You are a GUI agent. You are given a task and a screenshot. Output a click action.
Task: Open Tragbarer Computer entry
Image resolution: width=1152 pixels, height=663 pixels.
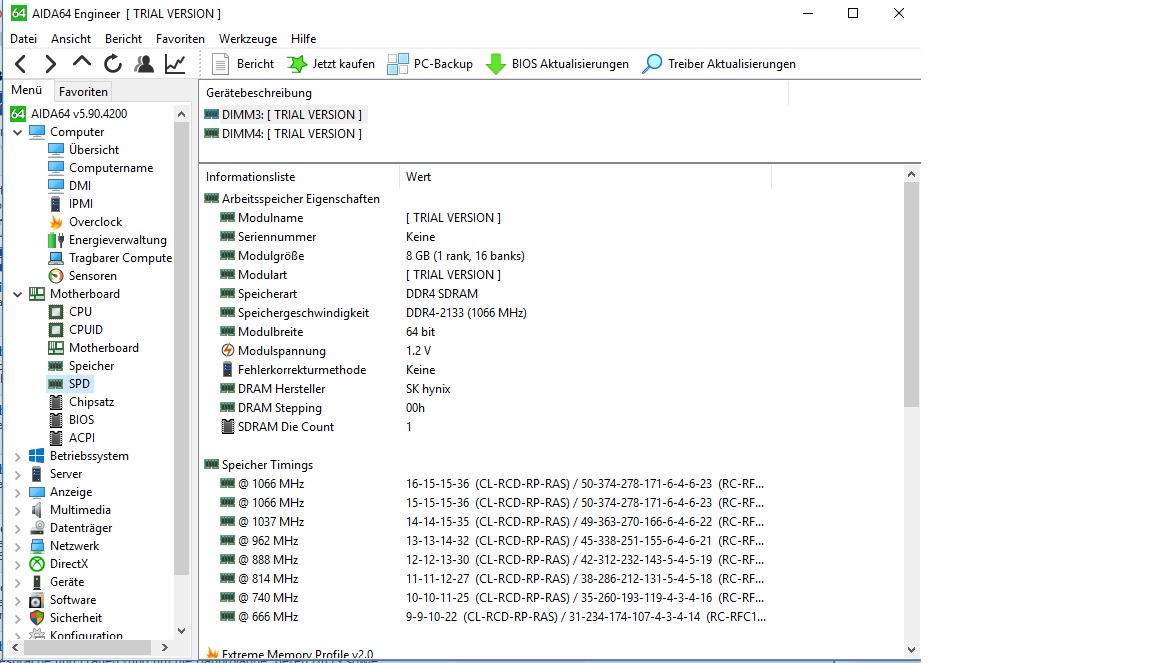(110, 258)
